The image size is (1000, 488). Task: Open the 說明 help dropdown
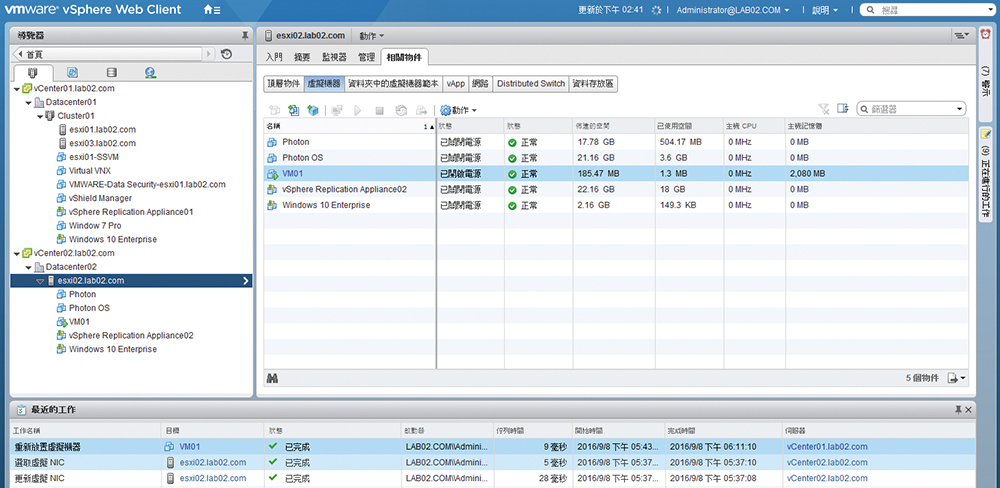point(825,10)
